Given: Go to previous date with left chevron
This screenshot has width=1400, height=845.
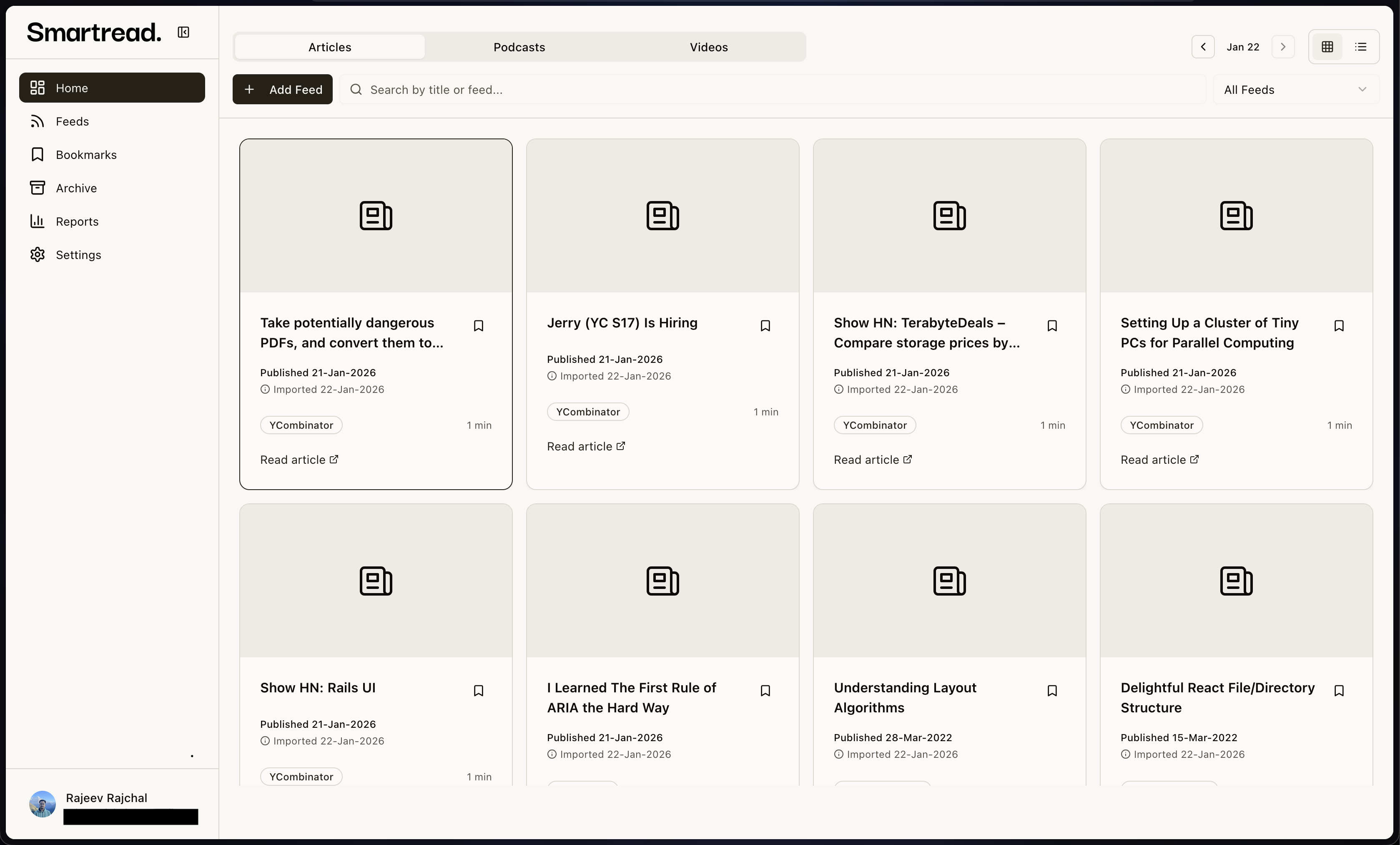Looking at the screenshot, I should (1203, 47).
